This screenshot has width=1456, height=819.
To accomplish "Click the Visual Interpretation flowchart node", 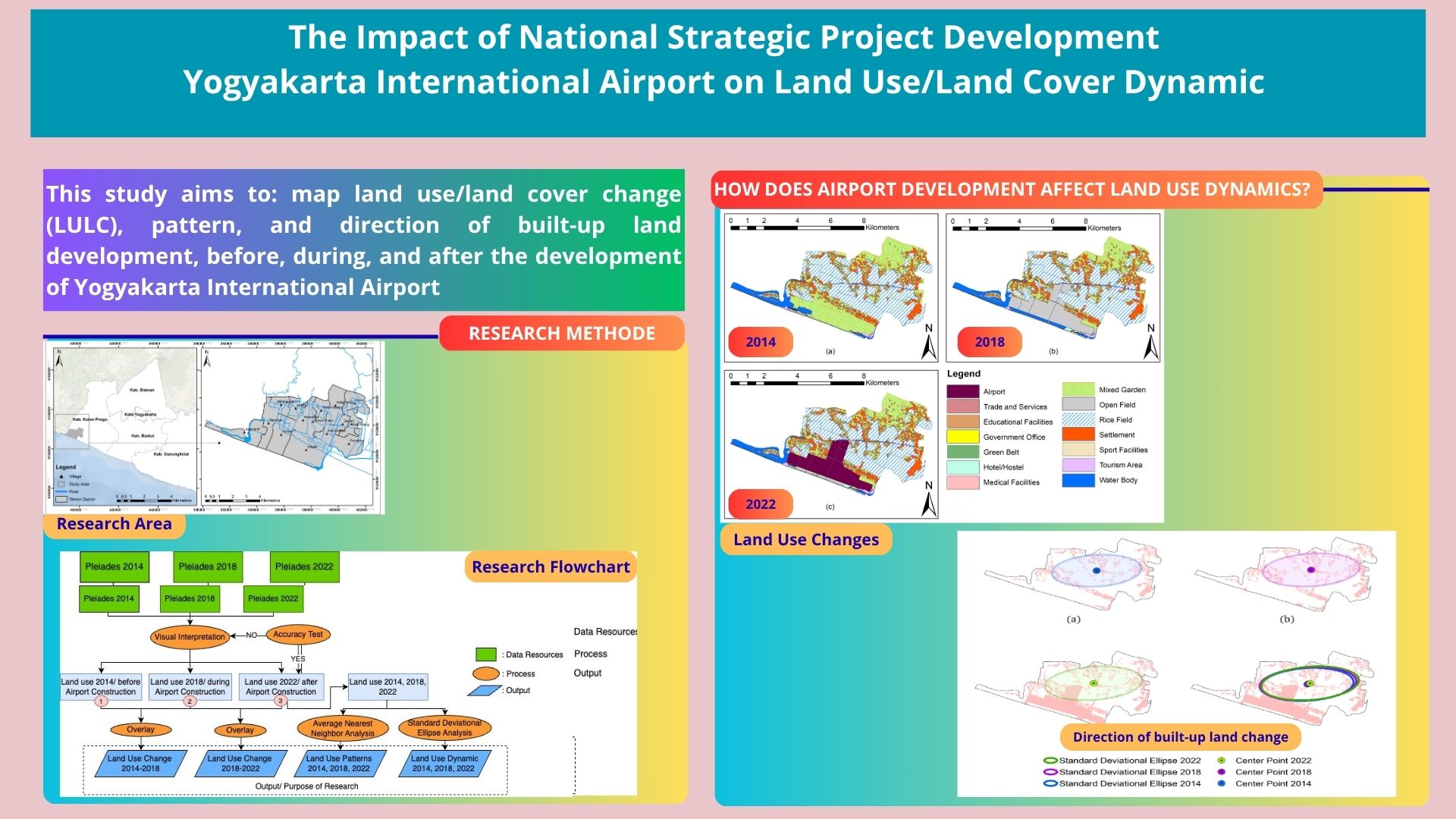I will pos(190,637).
